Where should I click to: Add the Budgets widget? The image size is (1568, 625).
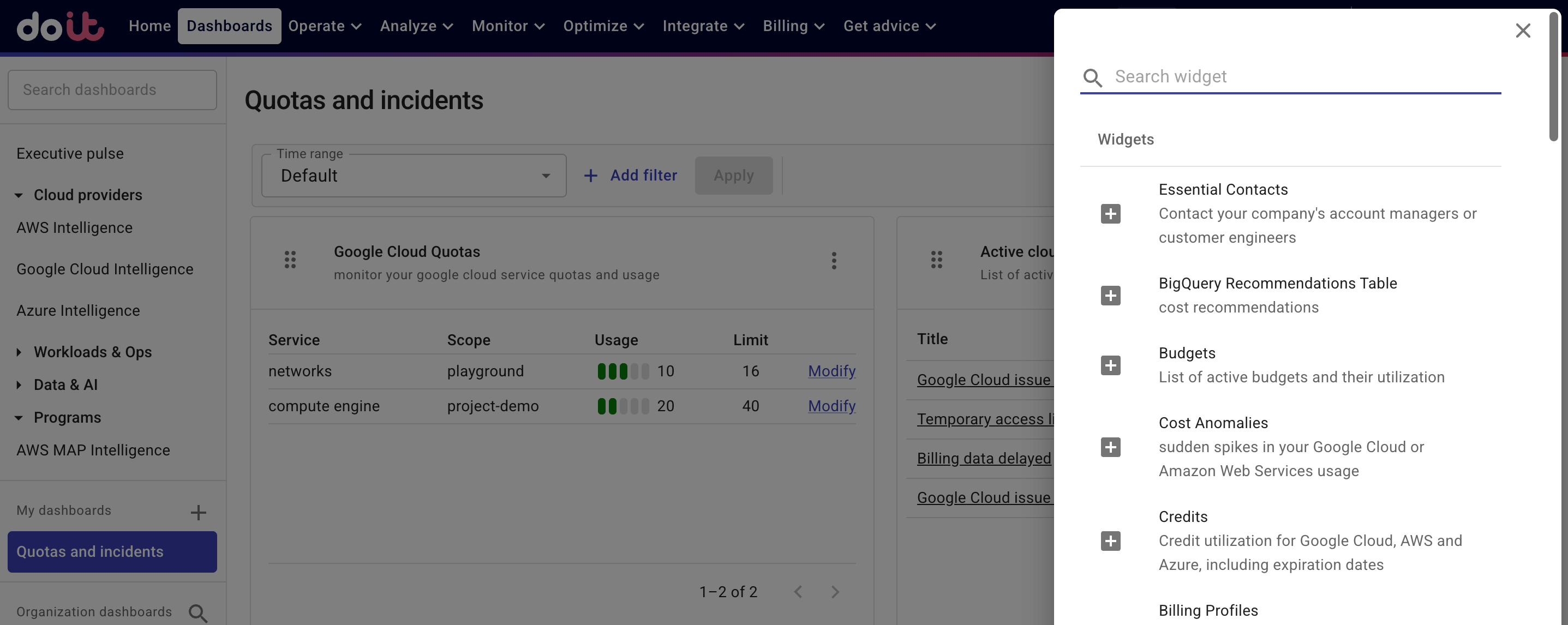click(x=1110, y=365)
